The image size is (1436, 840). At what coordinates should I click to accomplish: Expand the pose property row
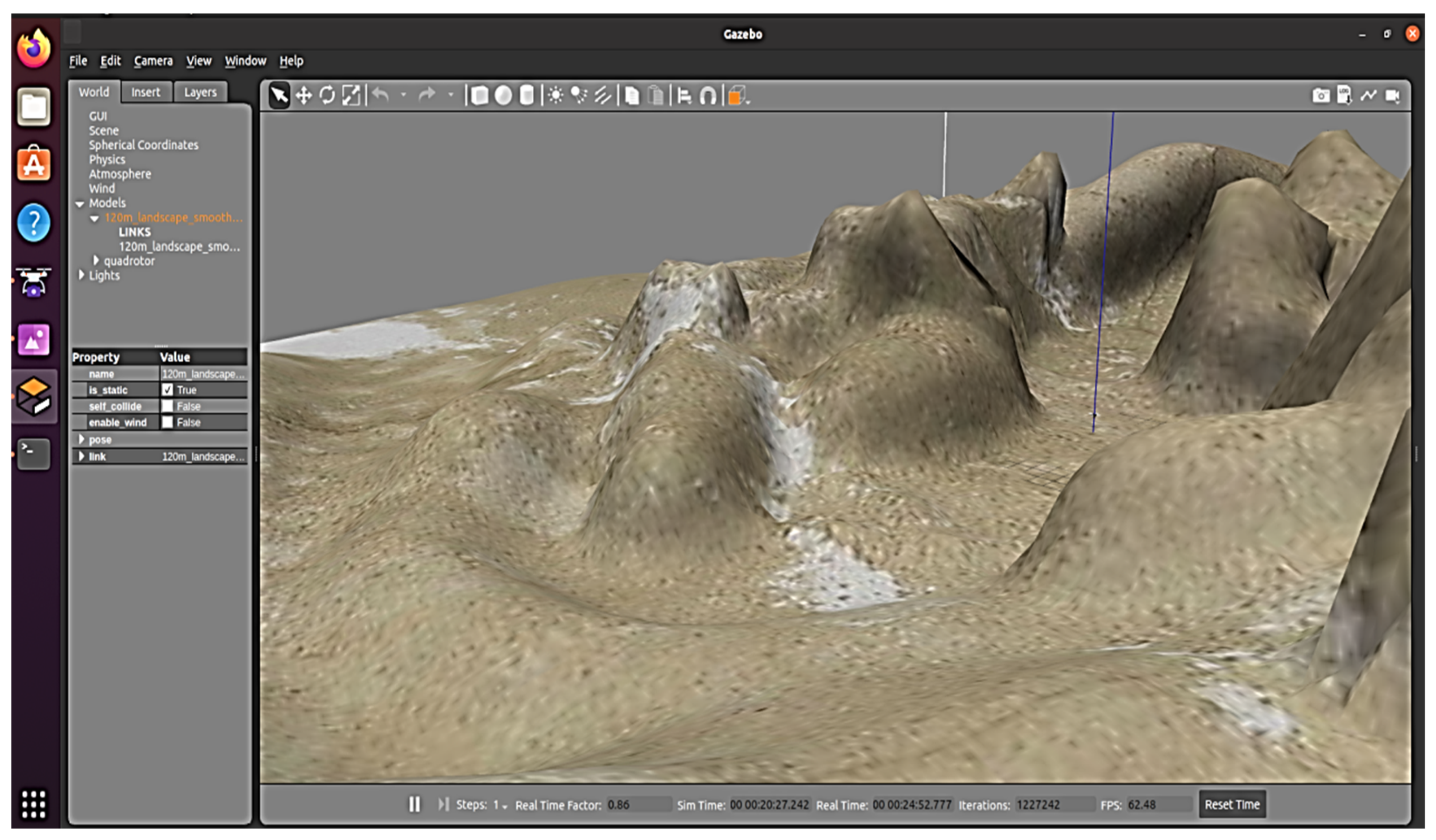click(81, 440)
